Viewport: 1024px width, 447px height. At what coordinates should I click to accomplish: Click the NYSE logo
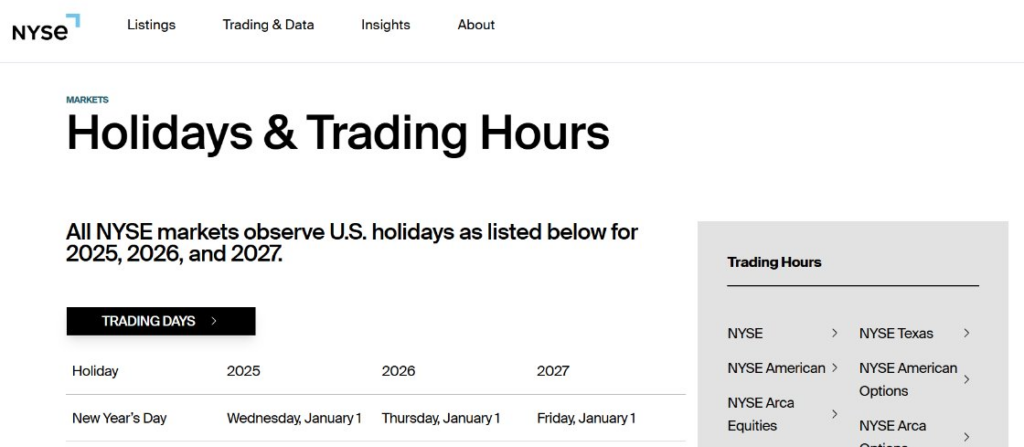(x=46, y=28)
